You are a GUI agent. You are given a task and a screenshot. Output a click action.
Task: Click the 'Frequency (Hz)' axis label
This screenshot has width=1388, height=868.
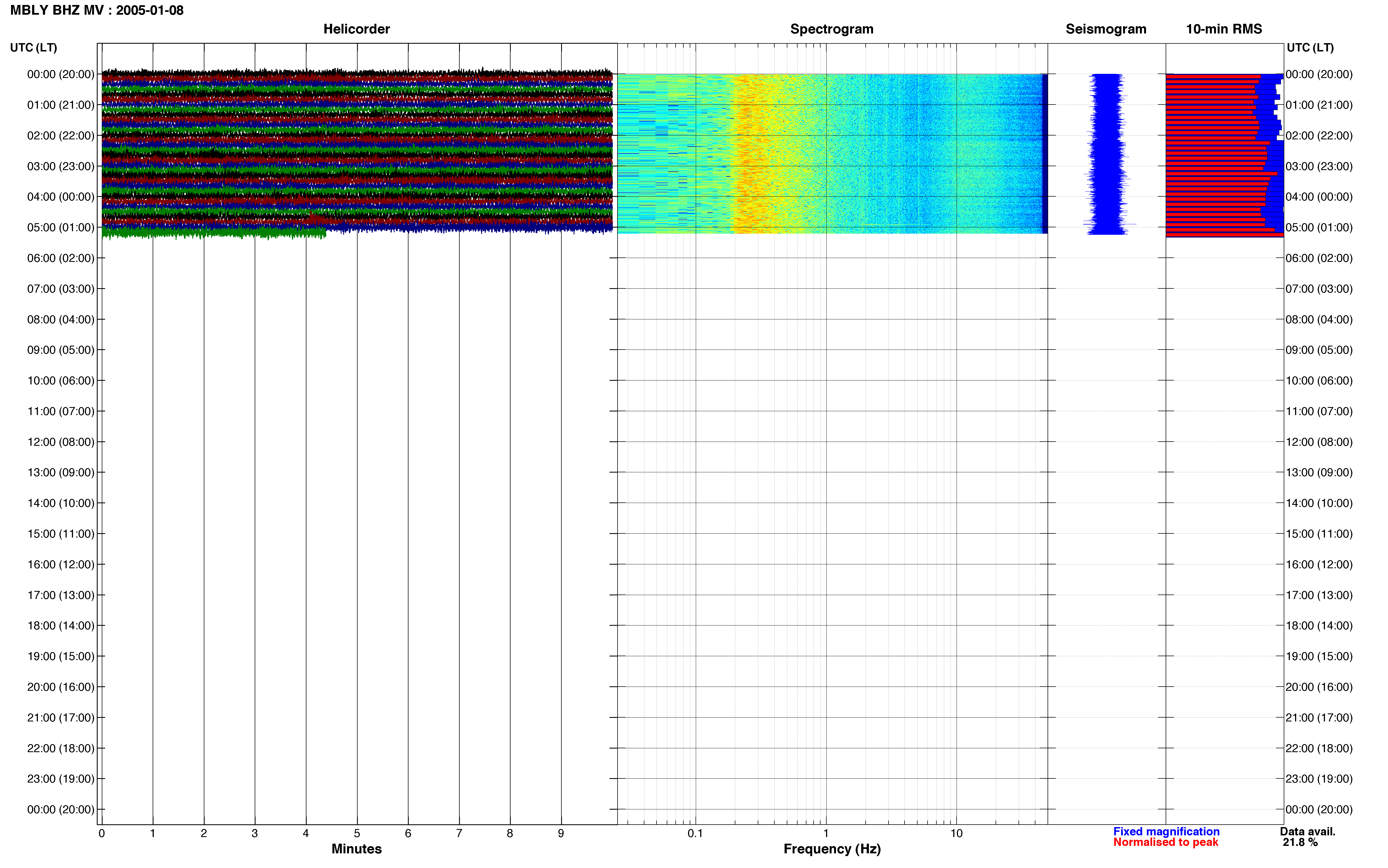(832, 848)
